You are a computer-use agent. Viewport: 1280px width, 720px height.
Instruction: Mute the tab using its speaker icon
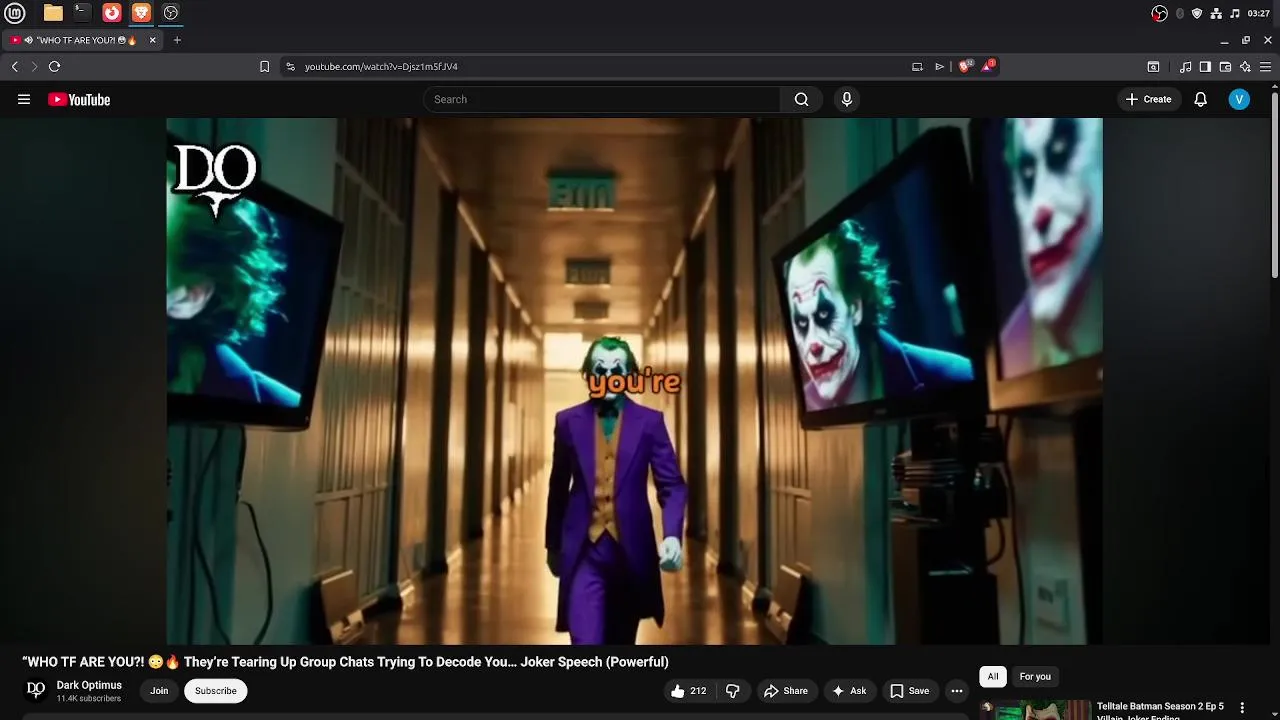point(28,40)
